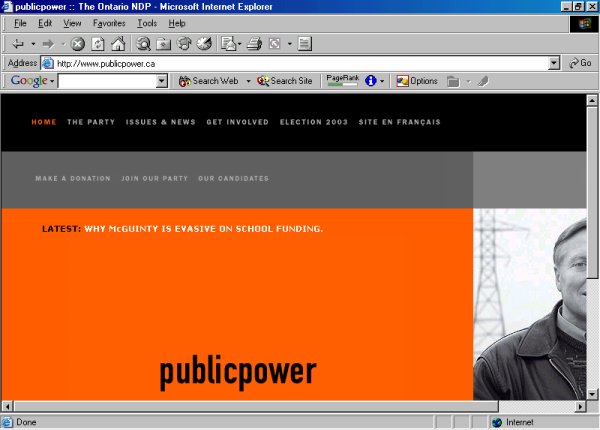The height and width of the screenshot is (430, 600).
Task: Open the Favorites folder icon
Action: (x=163, y=44)
